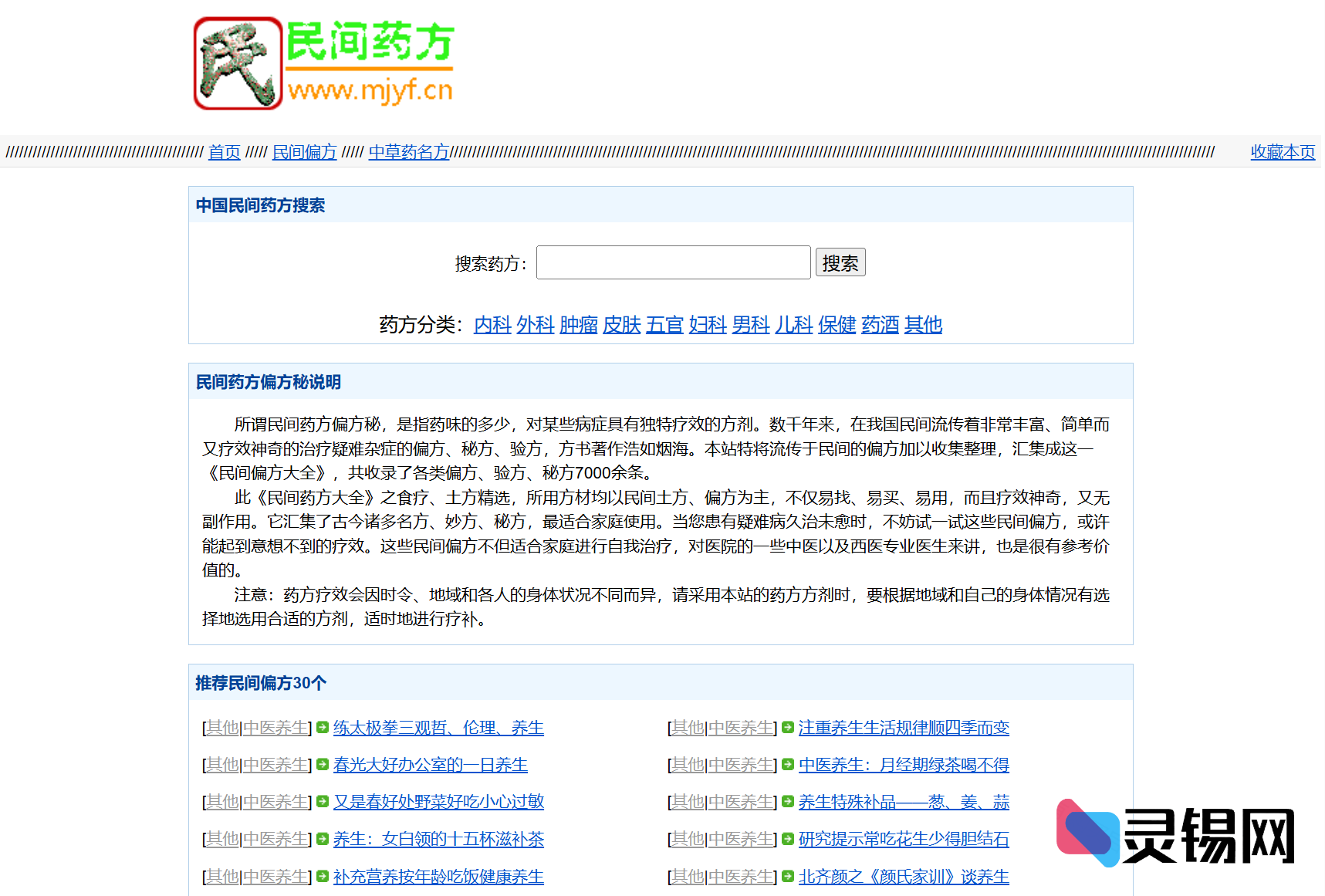Viewport: 1325px width, 896px height.
Task: Click green arrow icon beside 研究提示常吃花生少得胆结石
Action: 787,840
